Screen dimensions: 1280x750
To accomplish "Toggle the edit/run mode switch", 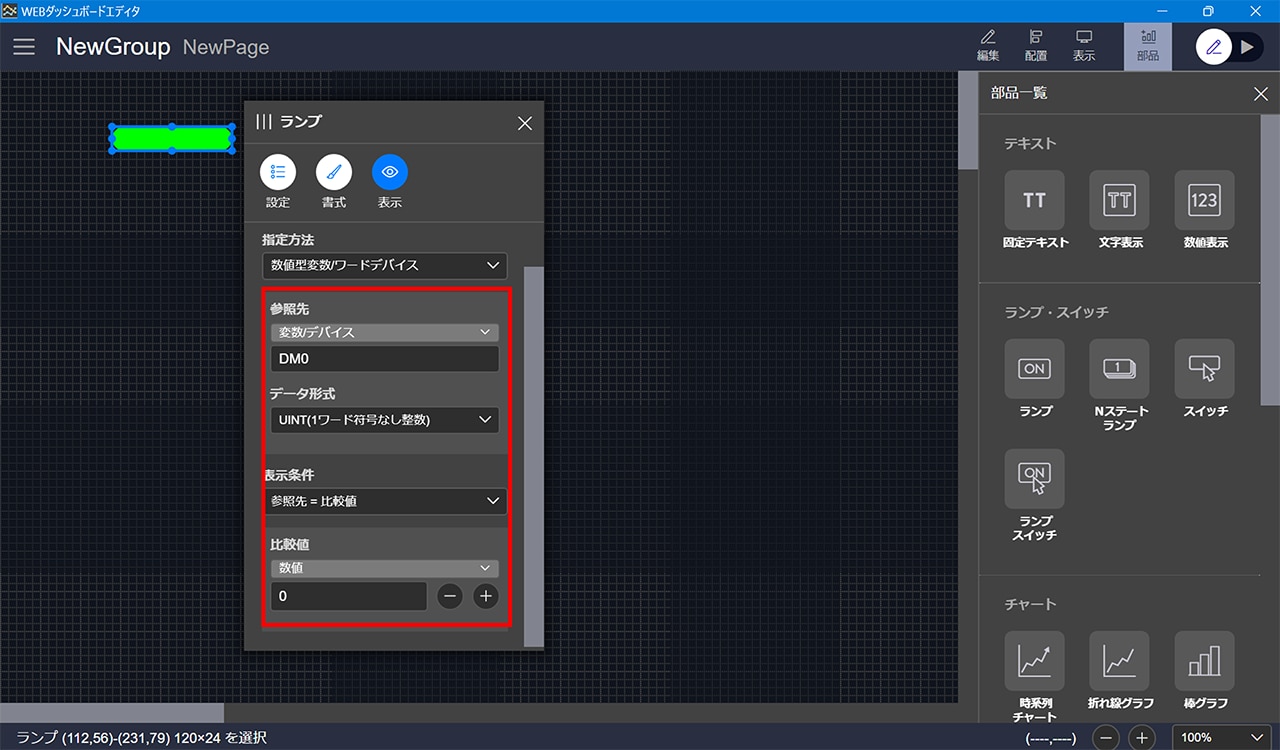I will [x=1230, y=47].
